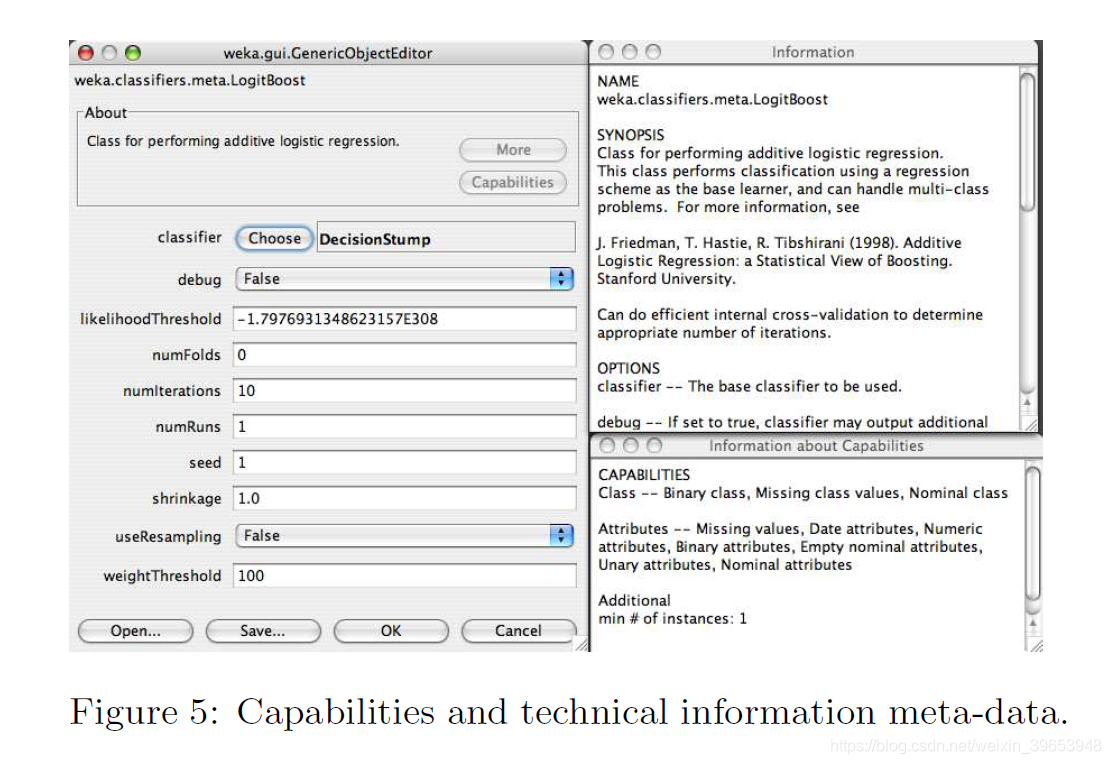Click the likelihoodThreshold input field

pyautogui.click(x=405, y=319)
